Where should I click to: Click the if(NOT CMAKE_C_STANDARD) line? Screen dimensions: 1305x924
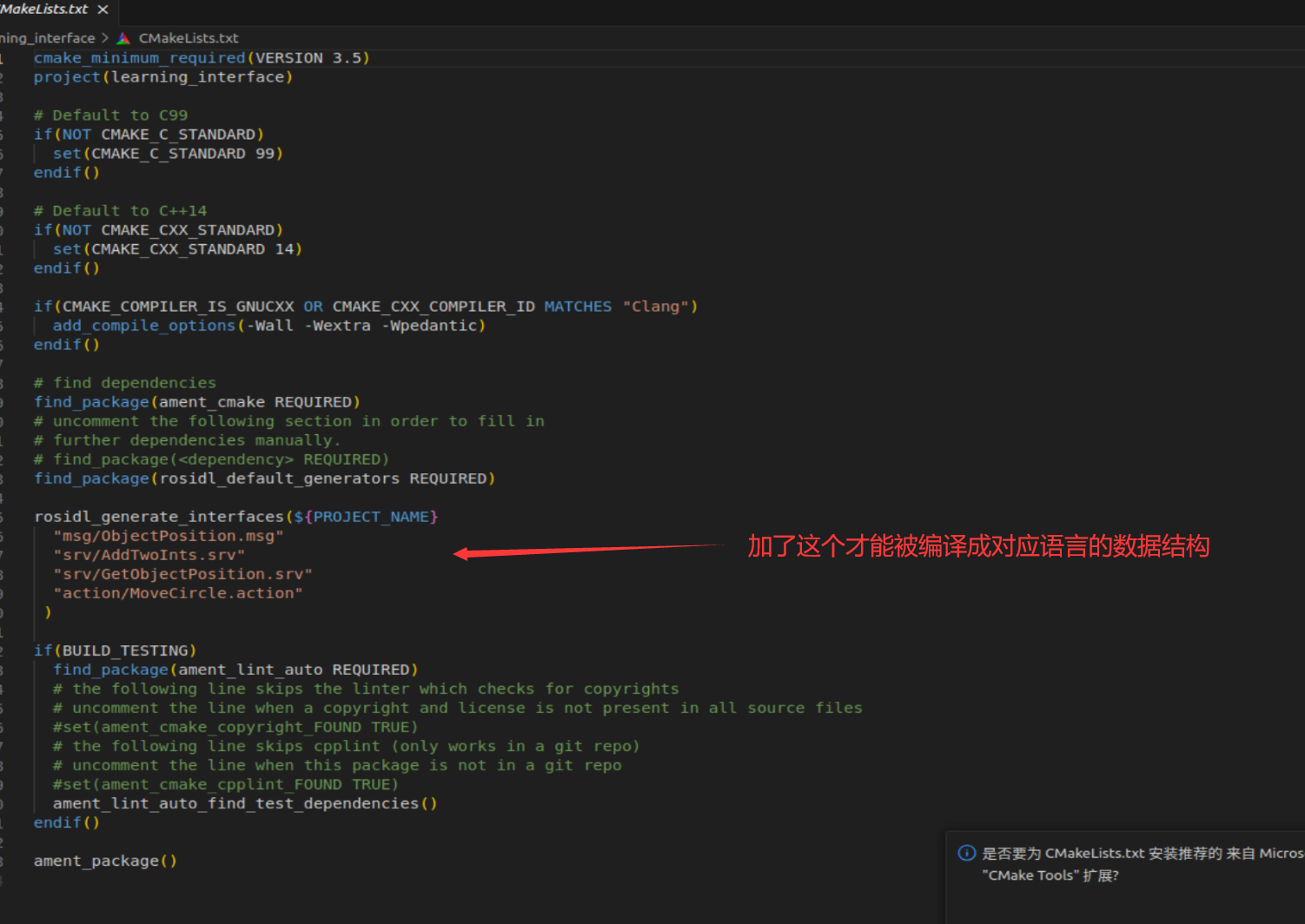tap(149, 135)
